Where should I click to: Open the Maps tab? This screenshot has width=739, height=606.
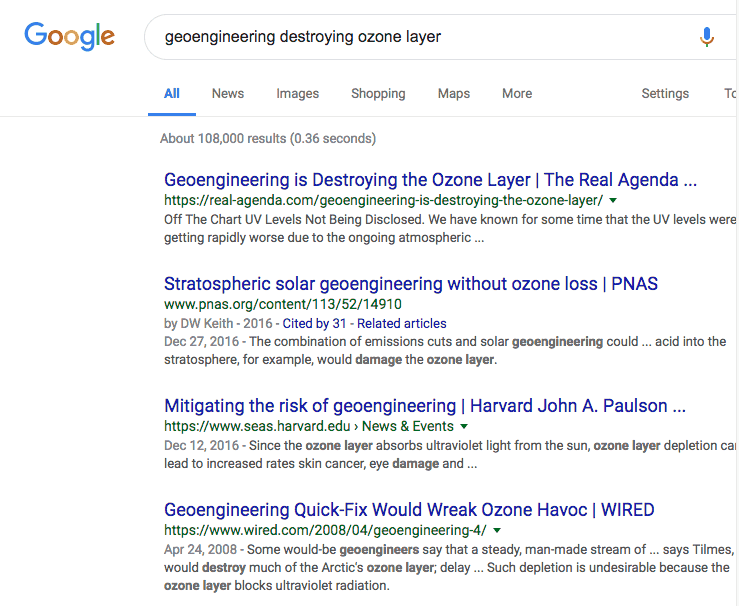pos(453,93)
